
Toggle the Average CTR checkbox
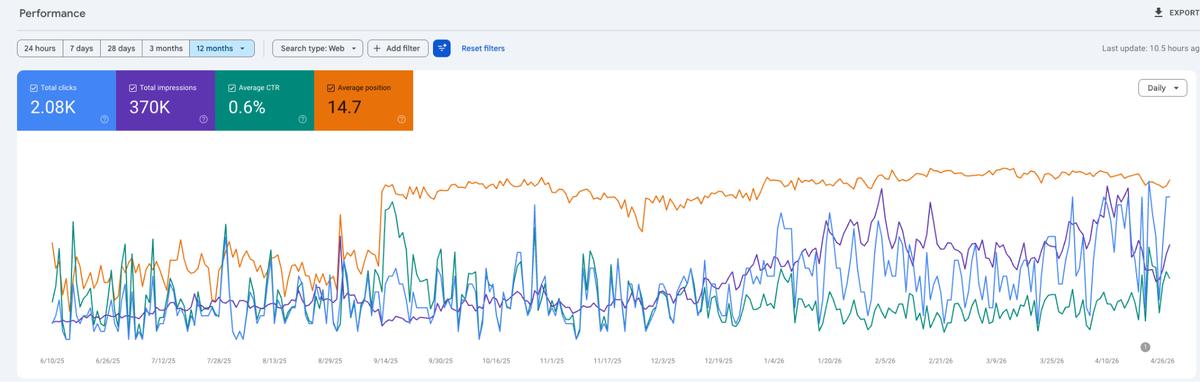232,88
